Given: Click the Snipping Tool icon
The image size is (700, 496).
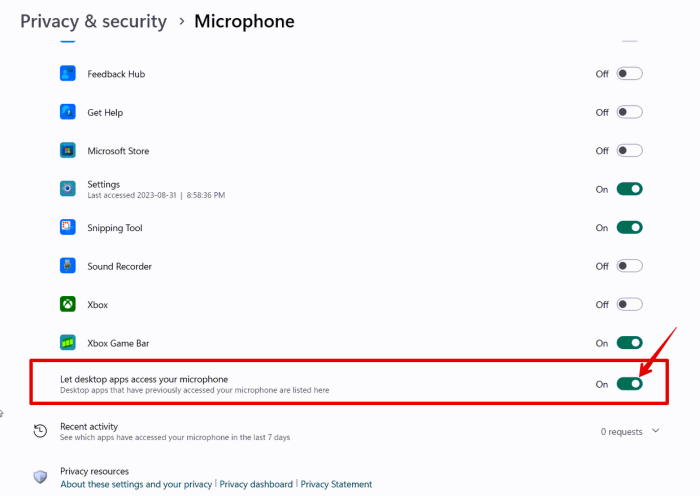Looking at the screenshot, I should coord(68,228).
